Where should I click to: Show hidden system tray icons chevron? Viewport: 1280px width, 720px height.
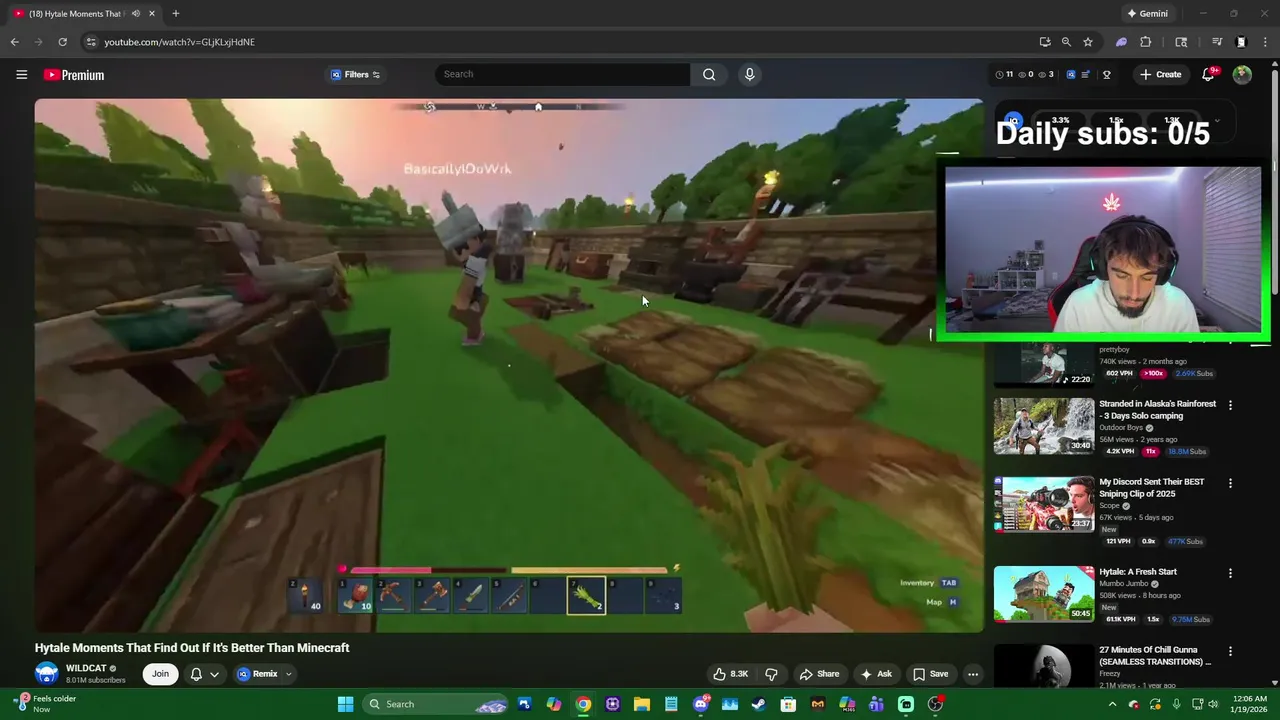(x=1113, y=704)
